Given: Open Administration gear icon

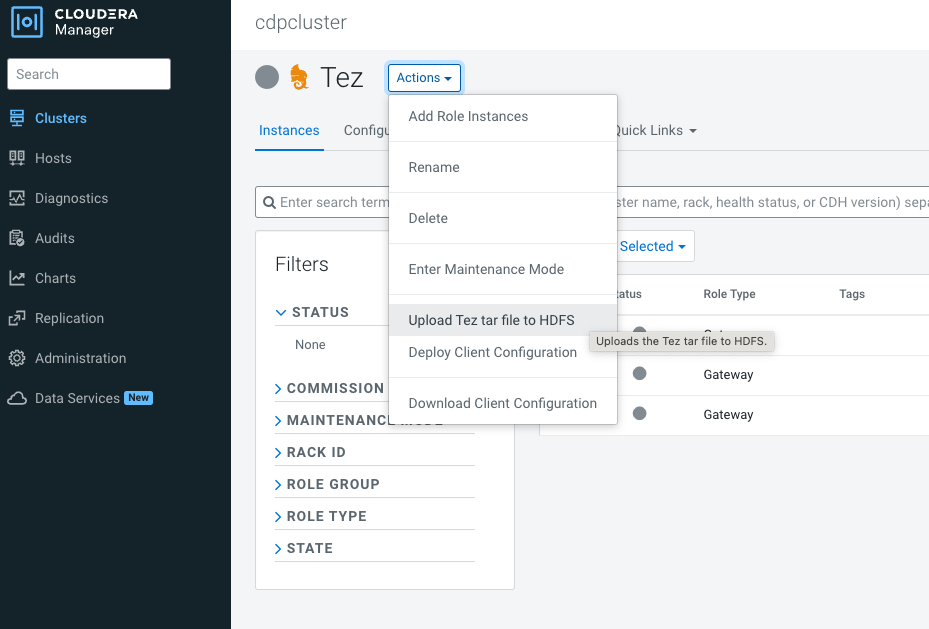Looking at the screenshot, I should pyautogui.click(x=17, y=358).
